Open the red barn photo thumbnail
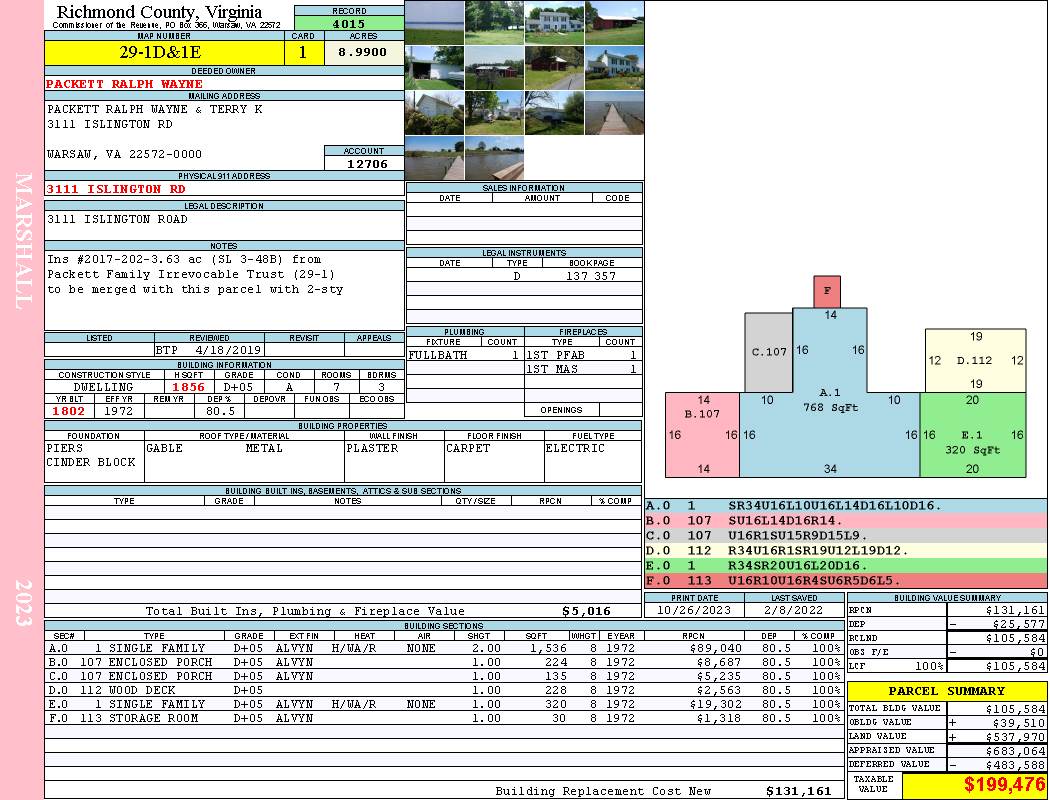 [614, 23]
